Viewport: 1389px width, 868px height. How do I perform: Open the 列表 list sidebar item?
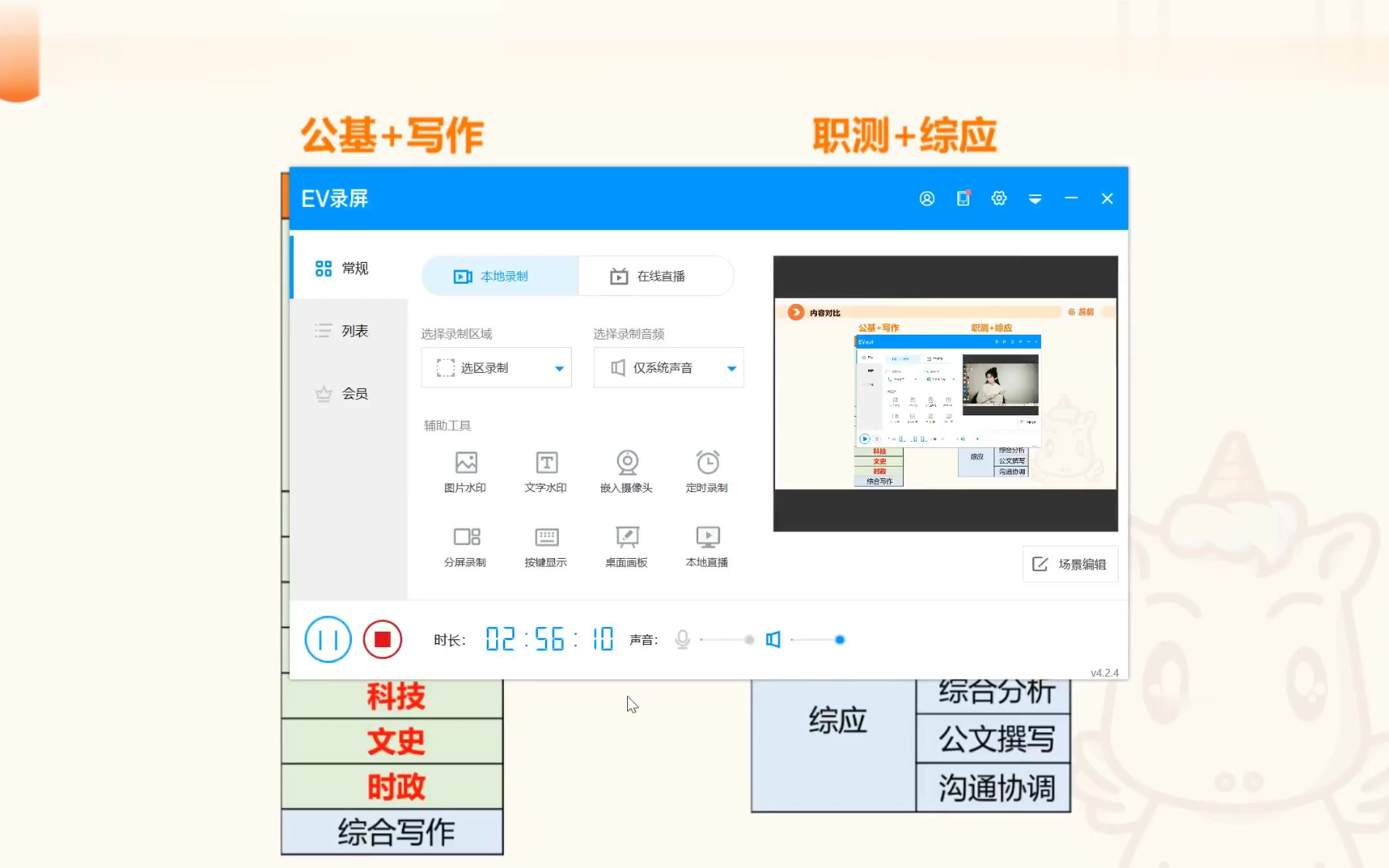[348, 331]
